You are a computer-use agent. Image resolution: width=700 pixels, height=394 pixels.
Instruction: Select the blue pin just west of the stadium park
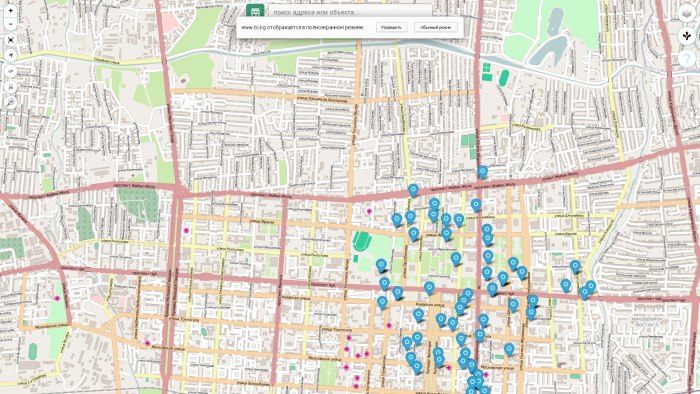point(381,266)
